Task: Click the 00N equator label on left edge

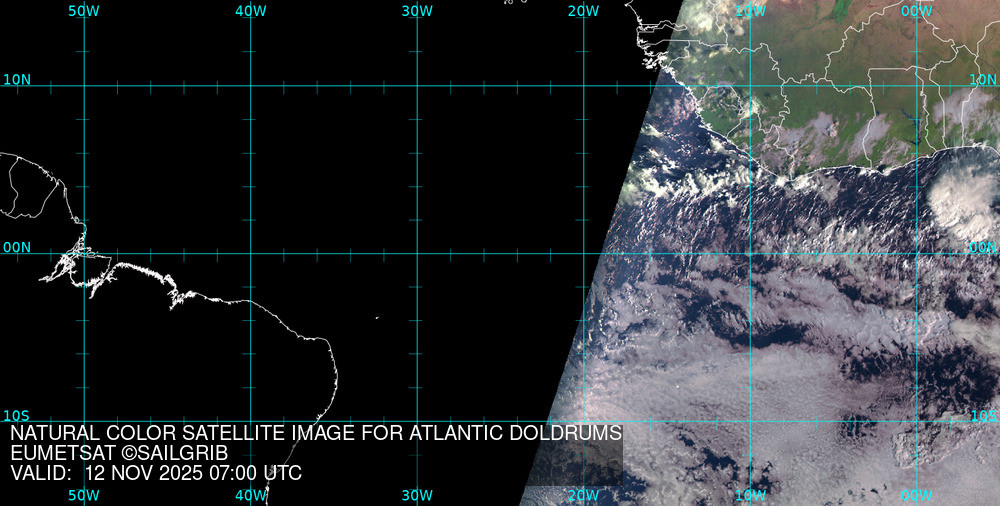Action: click(x=17, y=247)
